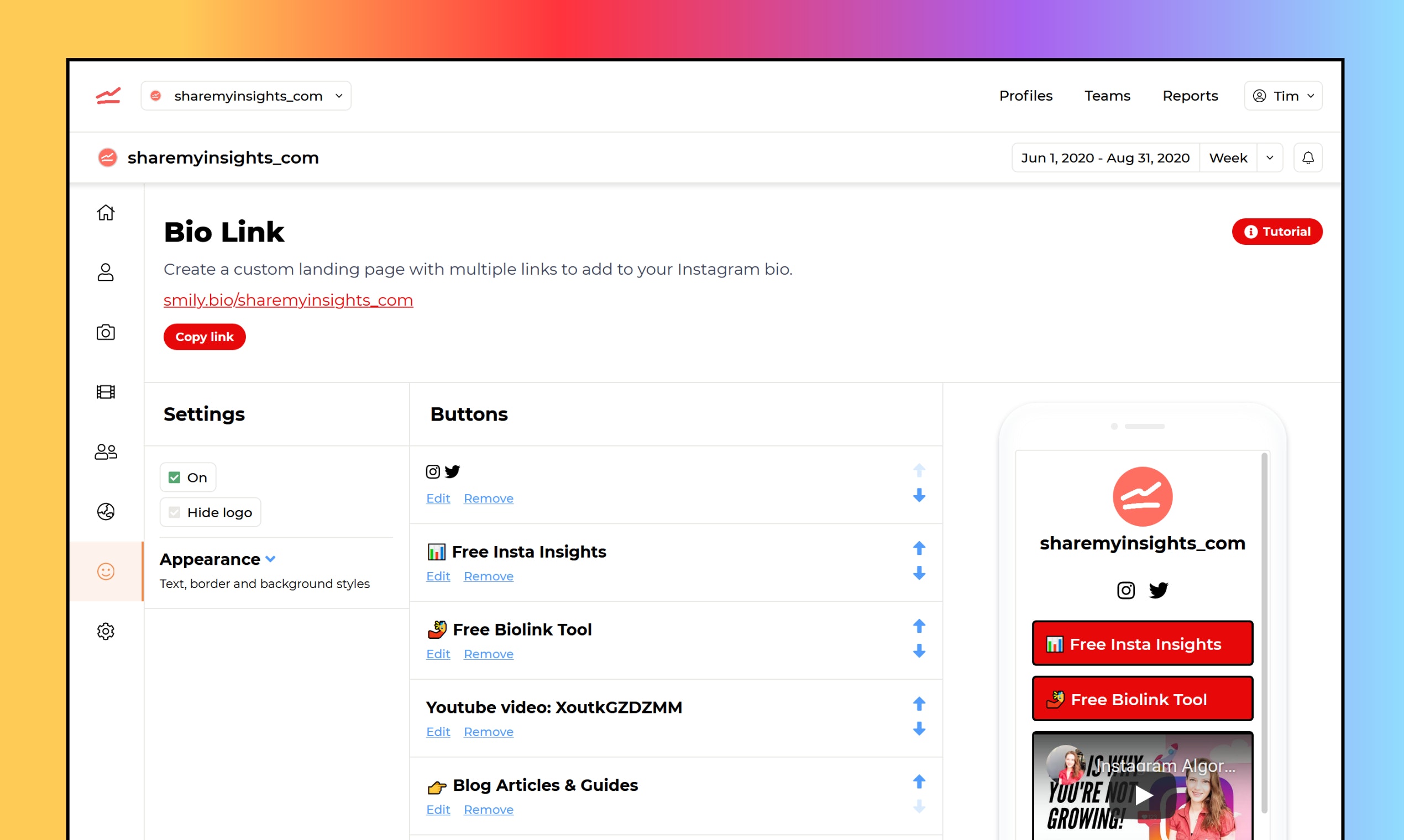Toggle the Hide logo checkbox
The width and height of the screenshot is (1404, 840).
174,512
